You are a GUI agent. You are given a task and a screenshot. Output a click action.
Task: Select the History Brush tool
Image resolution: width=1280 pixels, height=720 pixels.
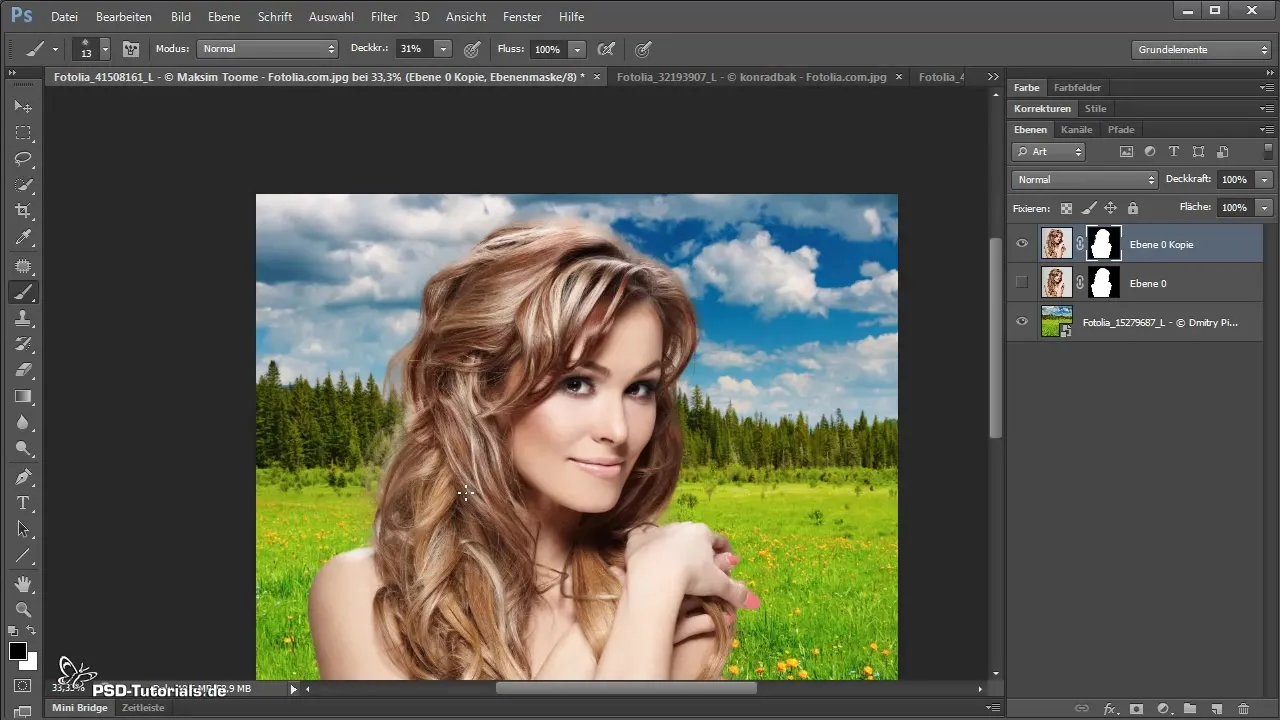pos(23,344)
